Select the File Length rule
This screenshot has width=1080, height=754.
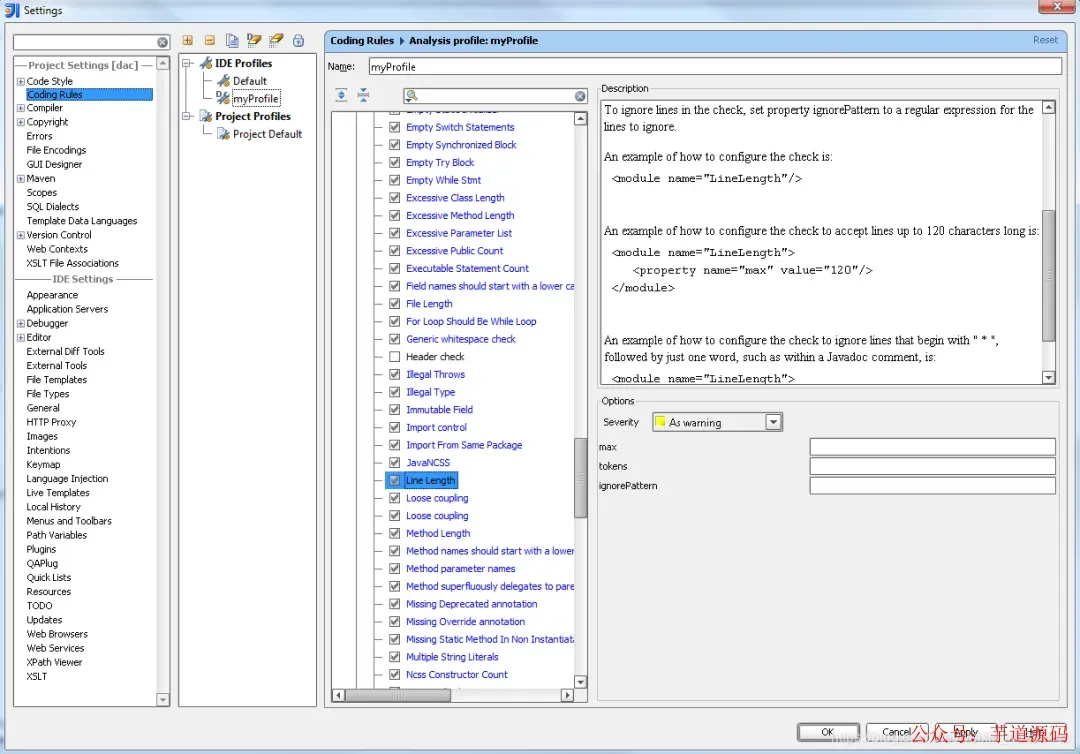tap(429, 304)
